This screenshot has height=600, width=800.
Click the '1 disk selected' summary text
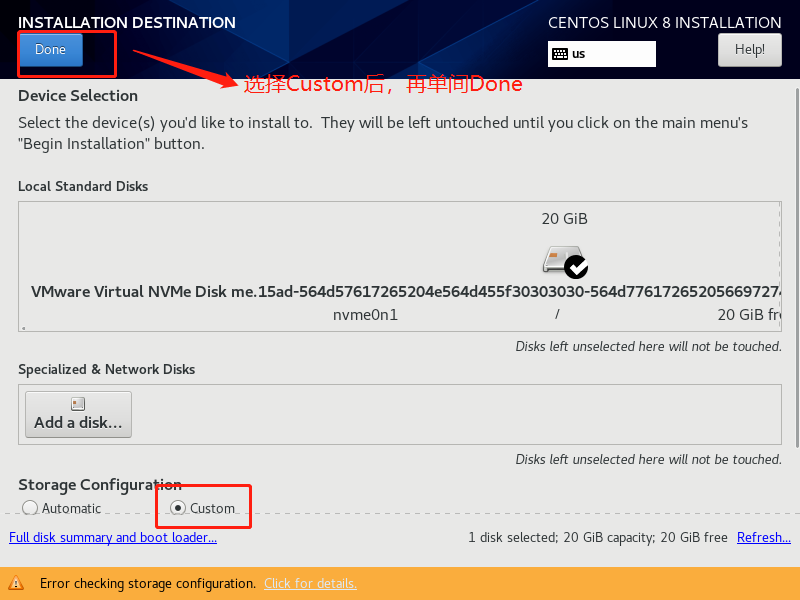coord(513,537)
